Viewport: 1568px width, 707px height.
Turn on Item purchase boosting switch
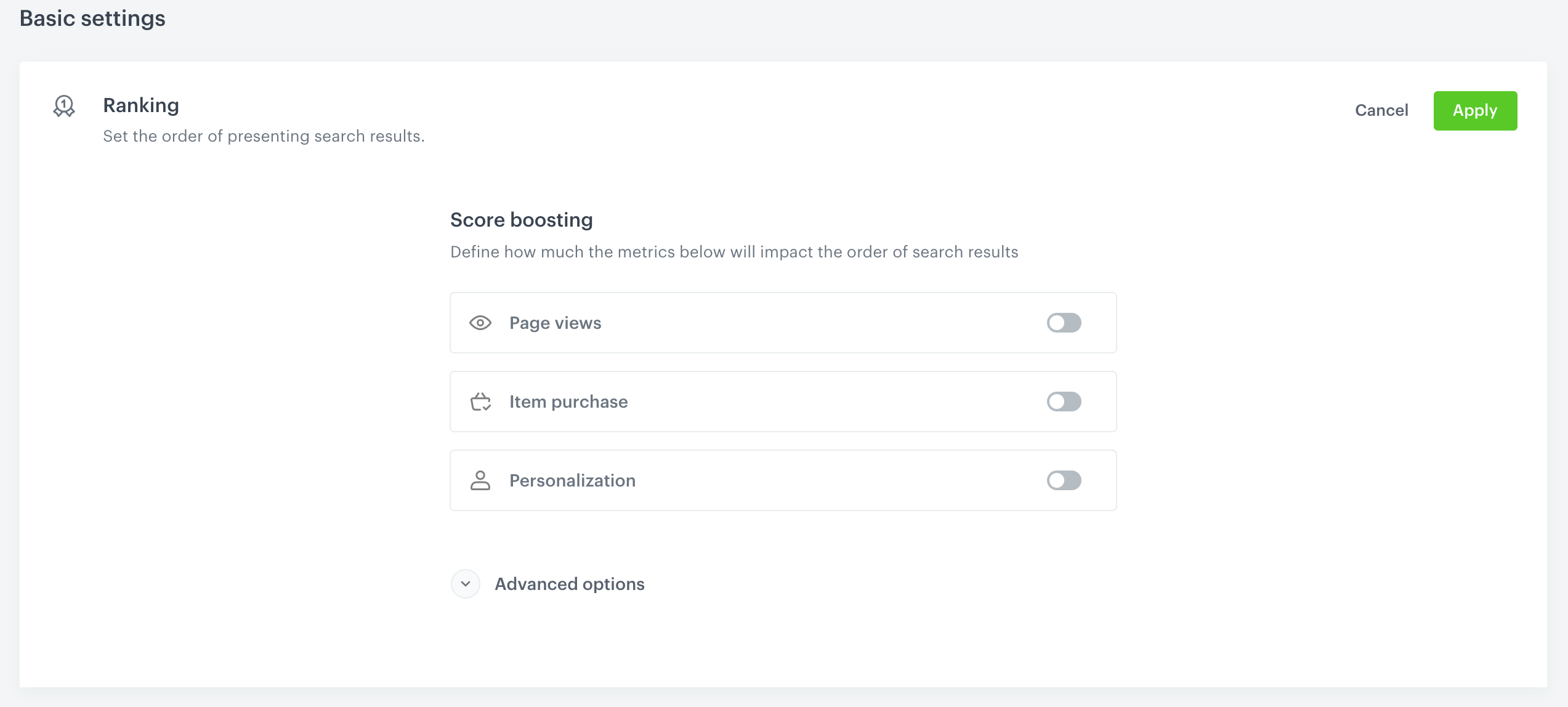point(1064,402)
